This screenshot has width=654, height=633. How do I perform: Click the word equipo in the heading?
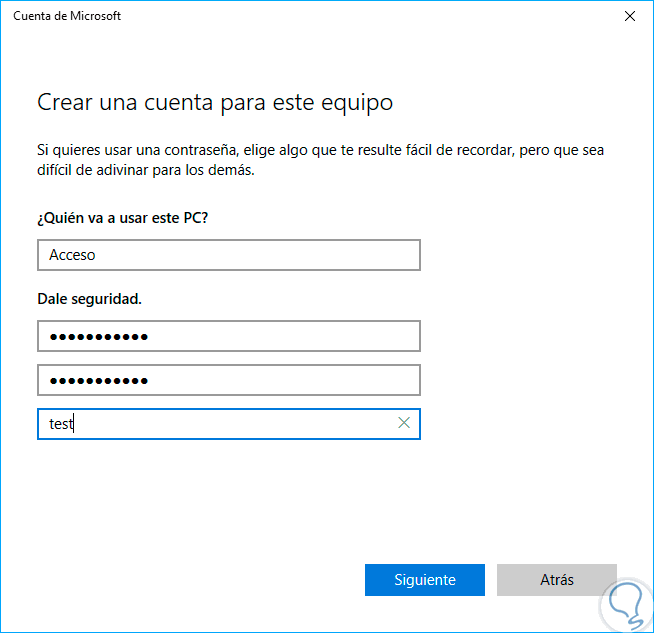(362, 102)
